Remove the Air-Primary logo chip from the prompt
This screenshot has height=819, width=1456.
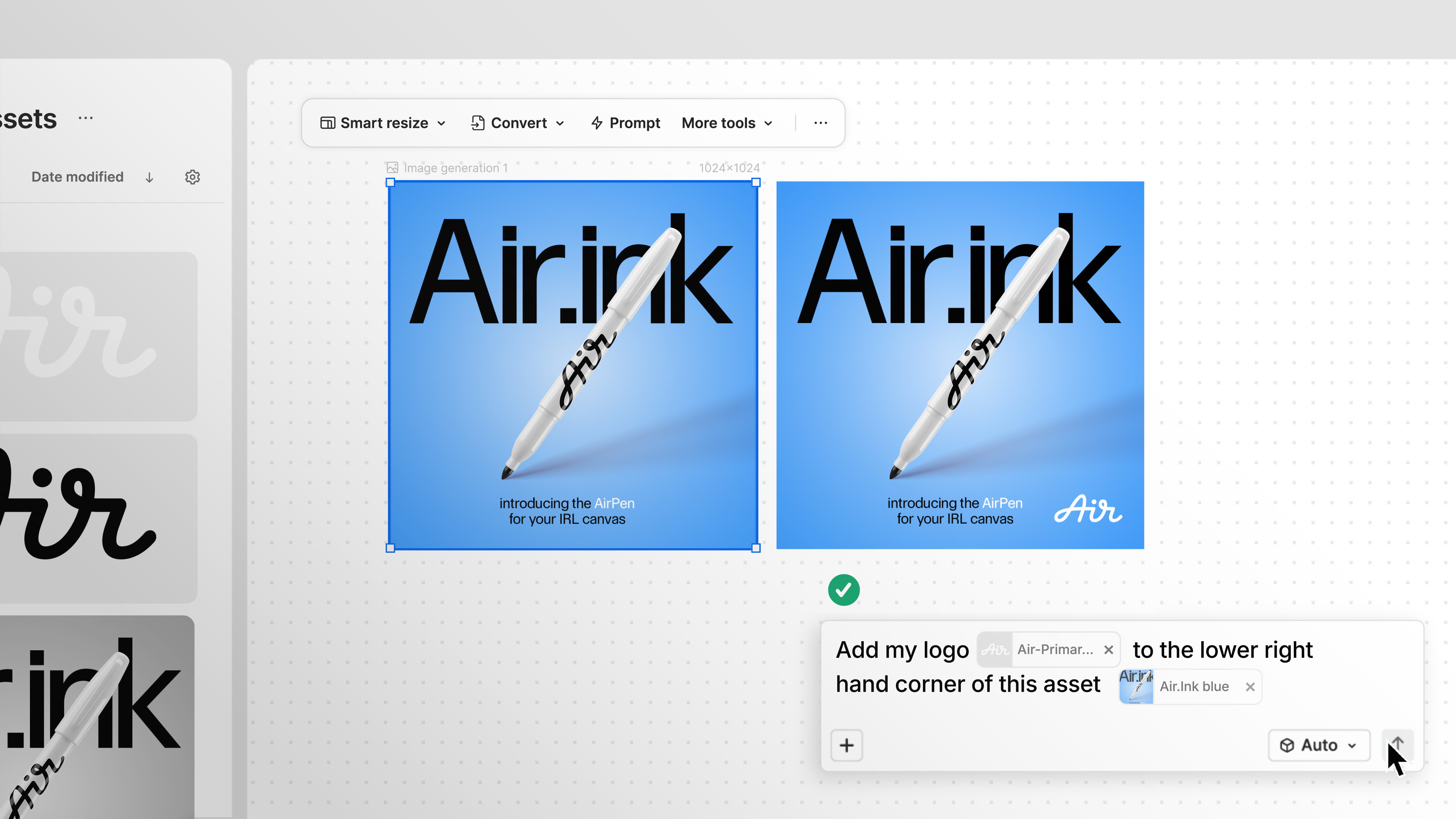pyautogui.click(x=1108, y=650)
